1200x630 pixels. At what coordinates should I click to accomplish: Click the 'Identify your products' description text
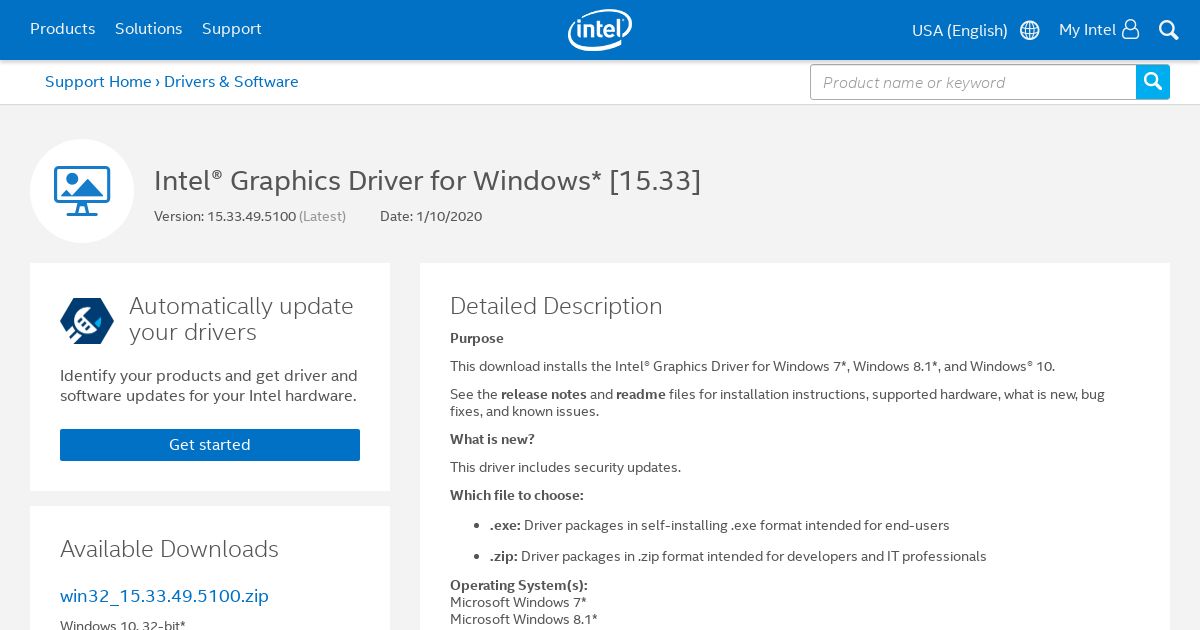click(x=209, y=386)
